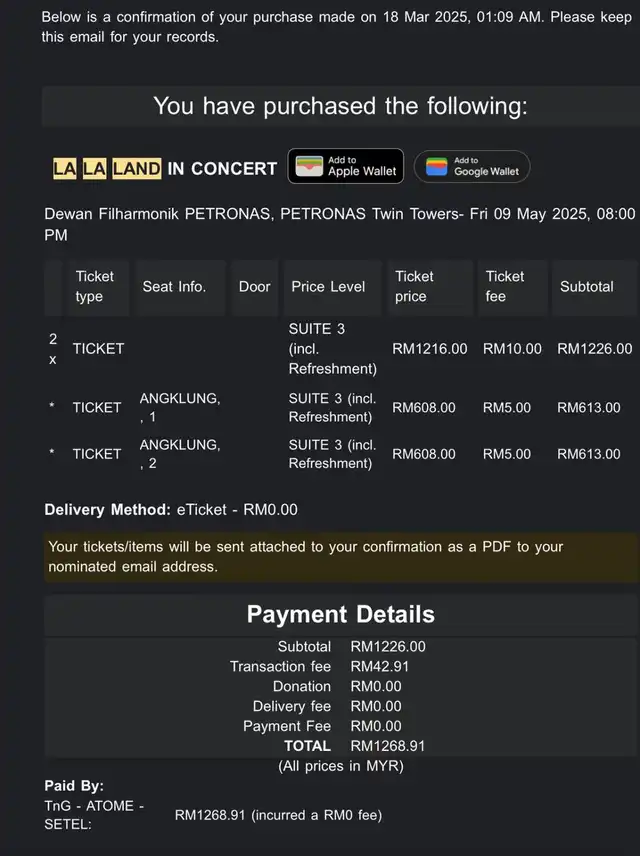Click the PDF tickets notice banner

341,557
